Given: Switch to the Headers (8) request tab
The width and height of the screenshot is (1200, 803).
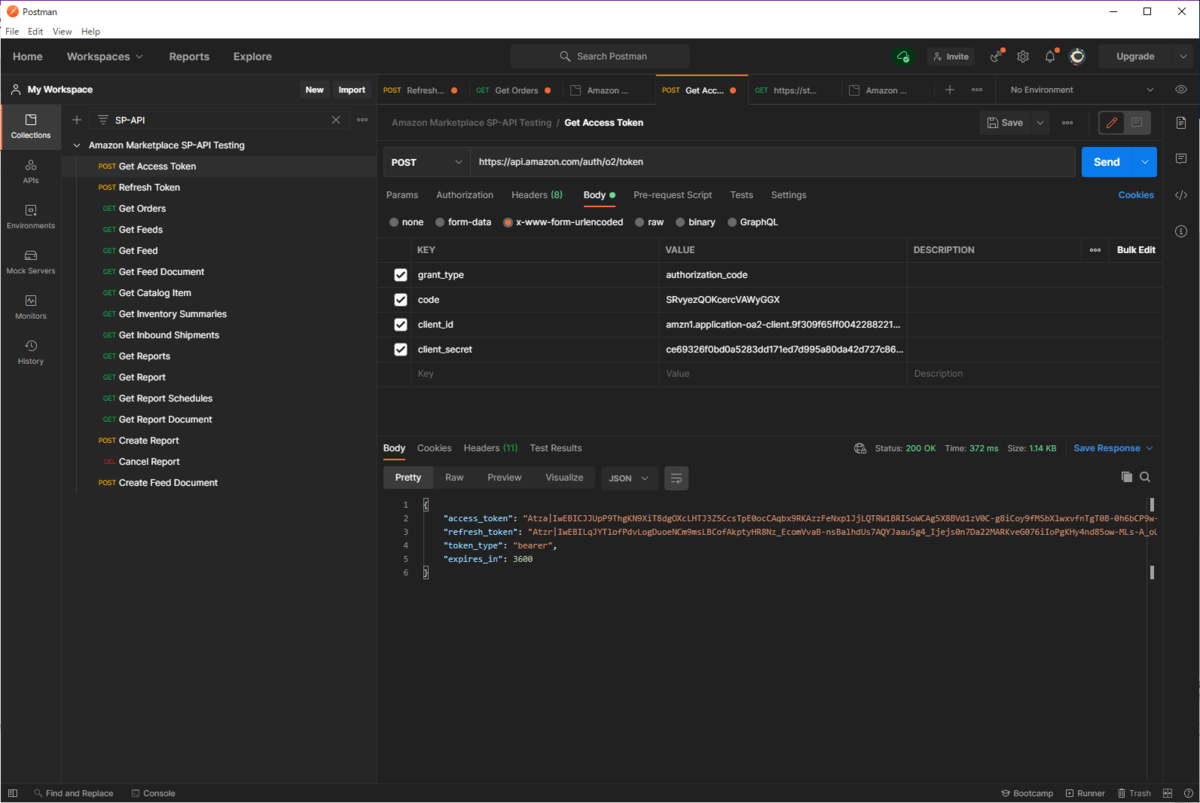Looking at the screenshot, I should pyautogui.click(x=536, y=195).
